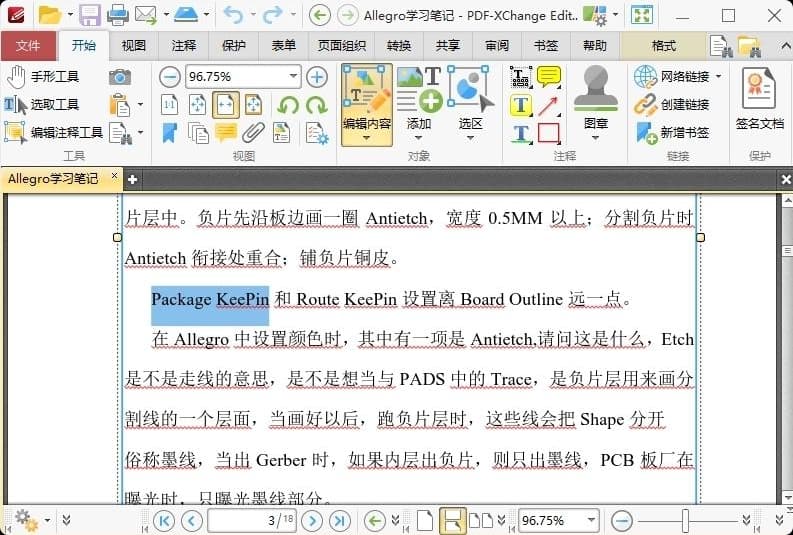Switch to the Comment (注释) tab

coord(184,46)
